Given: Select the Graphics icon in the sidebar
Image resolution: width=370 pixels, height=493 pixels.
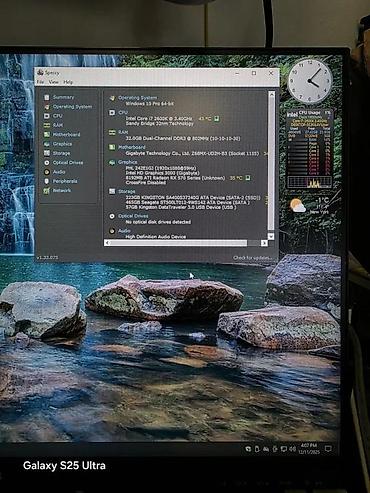Looking at the screenshot, I should (x=47, y=144).
